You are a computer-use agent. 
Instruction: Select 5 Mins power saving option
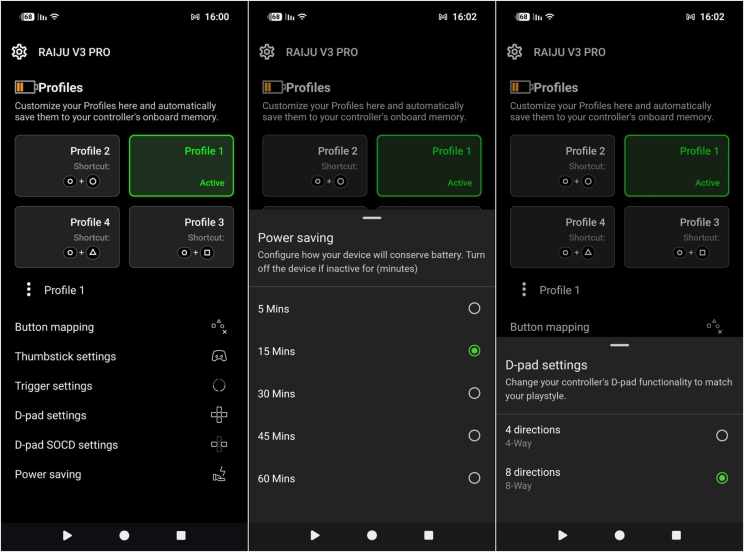[372, 309]
